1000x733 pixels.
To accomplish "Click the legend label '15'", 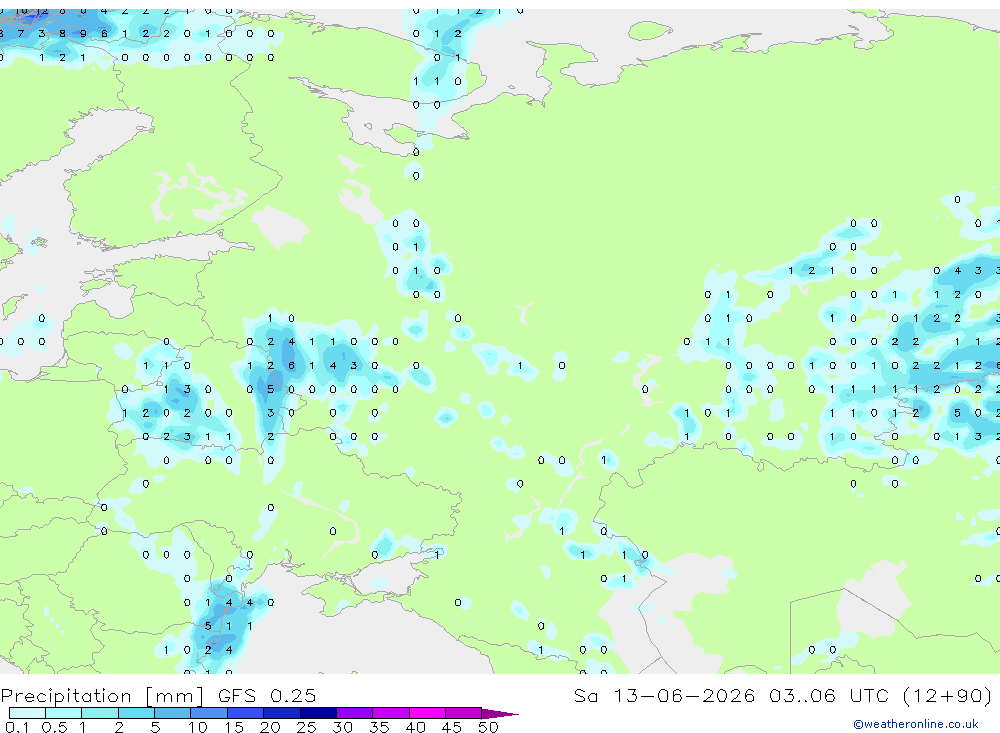I will coord(234,727).
